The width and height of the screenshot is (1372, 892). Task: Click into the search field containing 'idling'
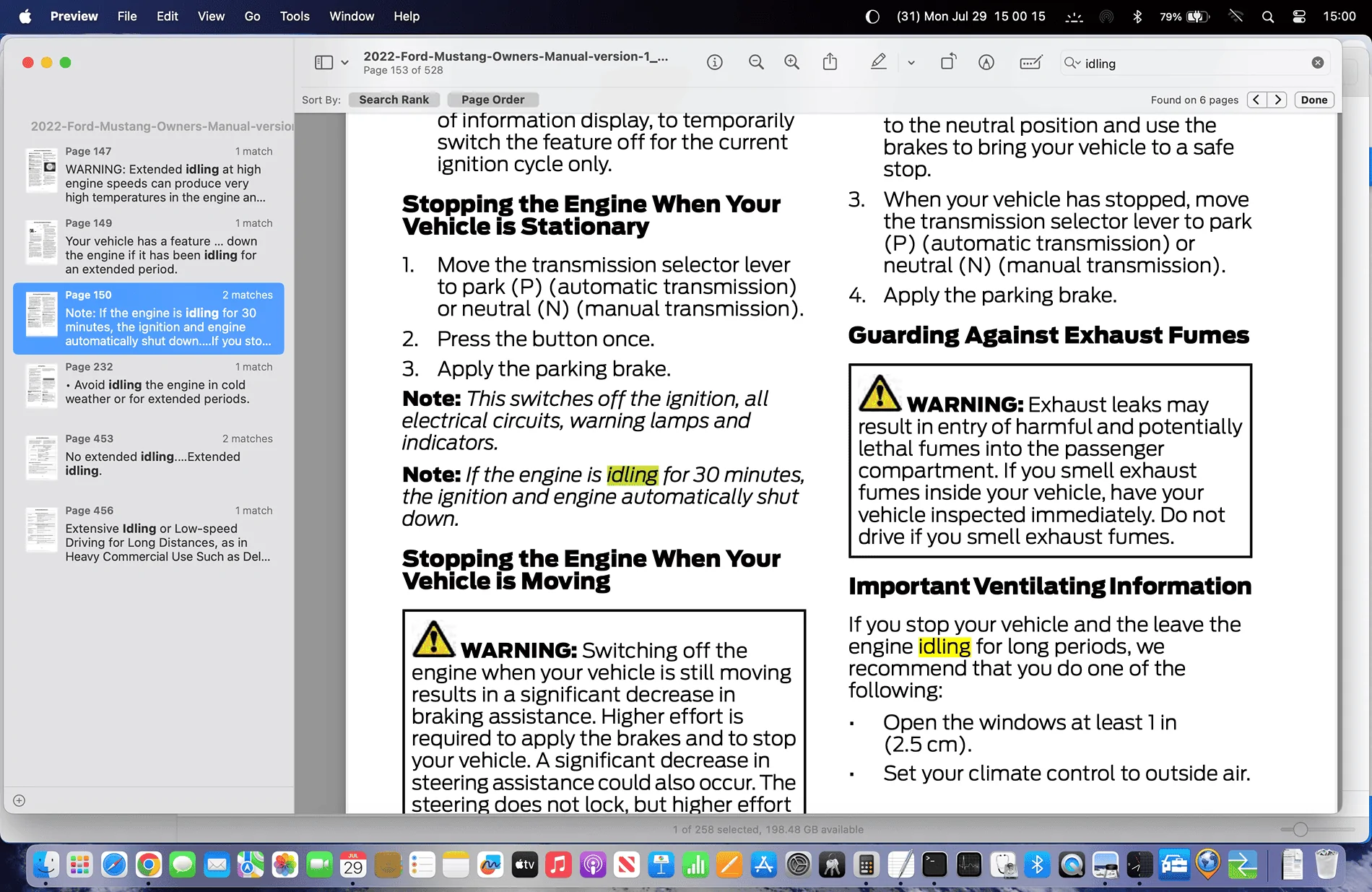(1195, 64)
